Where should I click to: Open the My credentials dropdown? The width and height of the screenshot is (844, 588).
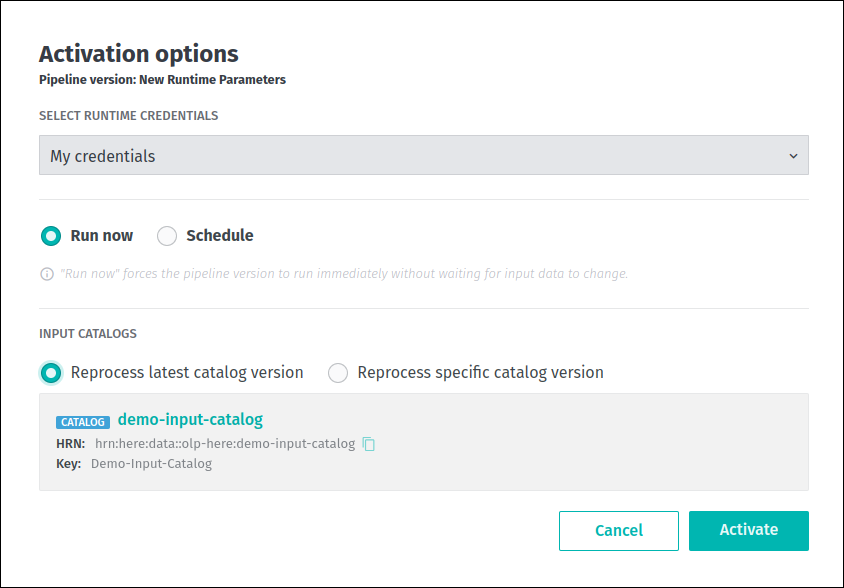click(423, 156)
